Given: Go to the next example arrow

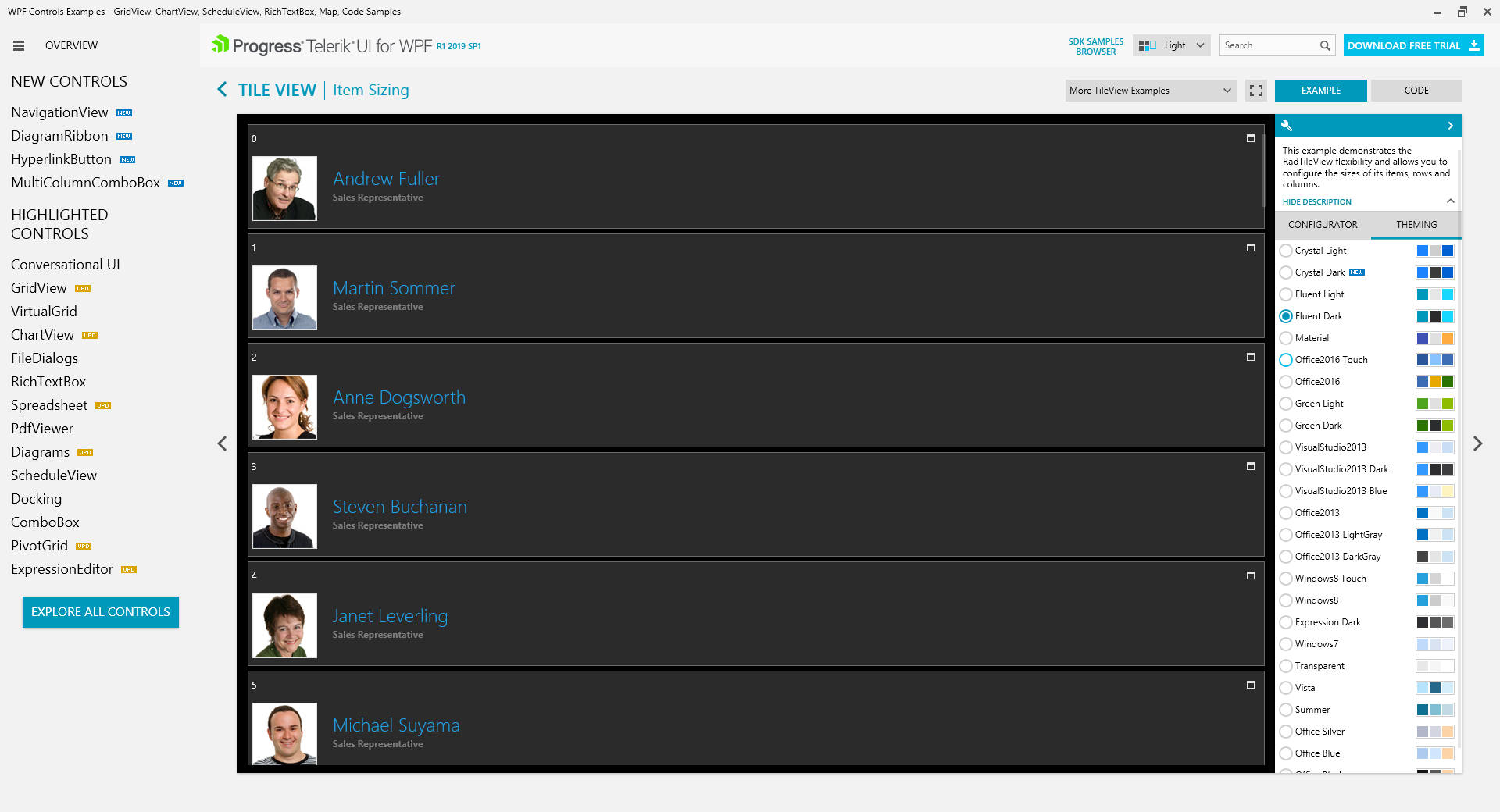Looking at the screenshot, I should click(x=1477, y=443).
